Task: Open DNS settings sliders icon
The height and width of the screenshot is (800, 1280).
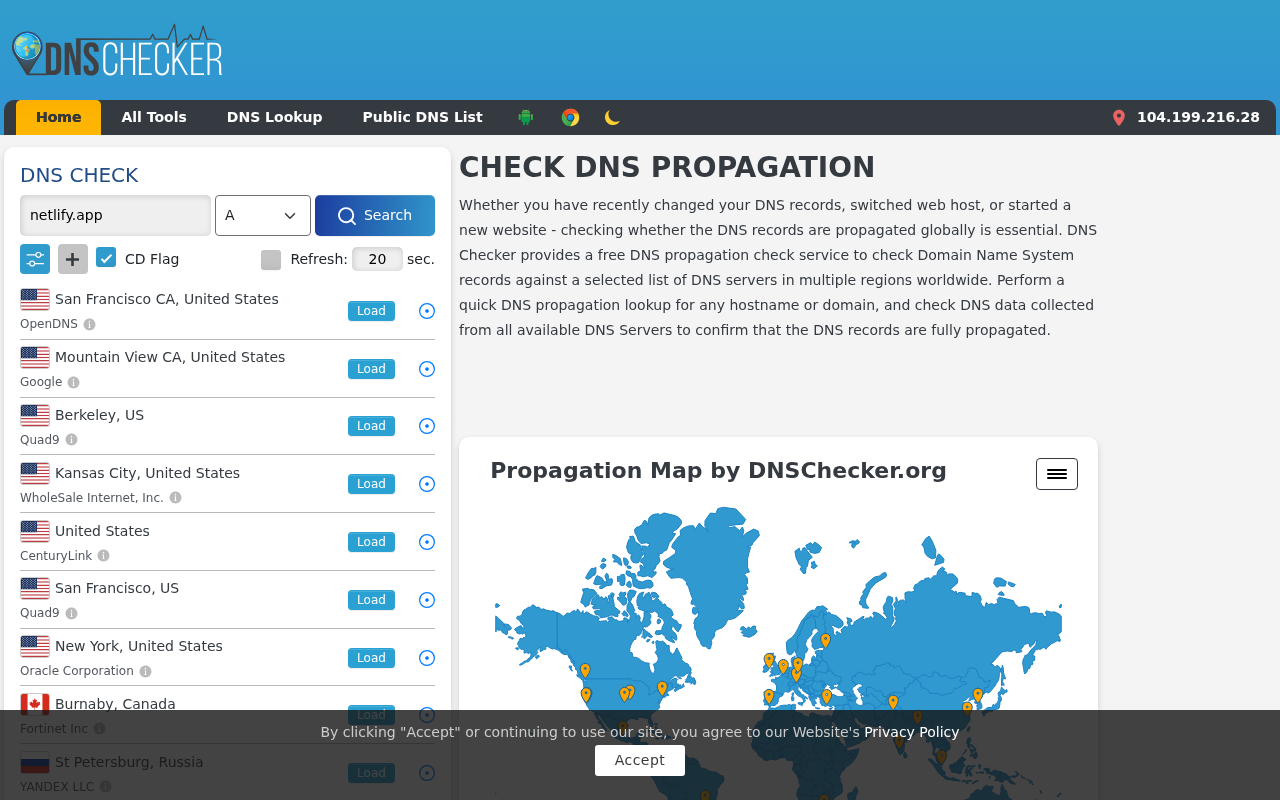Action: [x=35, y=259]
